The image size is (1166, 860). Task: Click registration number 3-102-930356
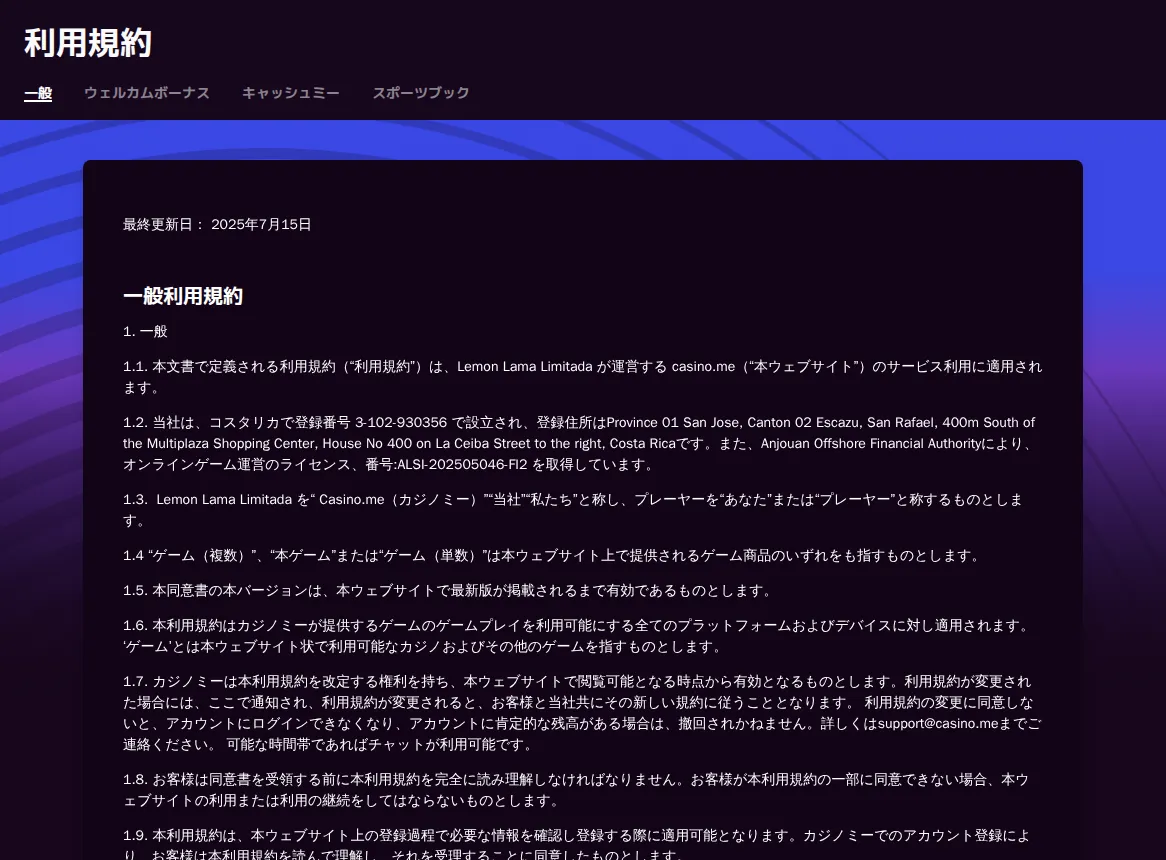coord(401,422)
